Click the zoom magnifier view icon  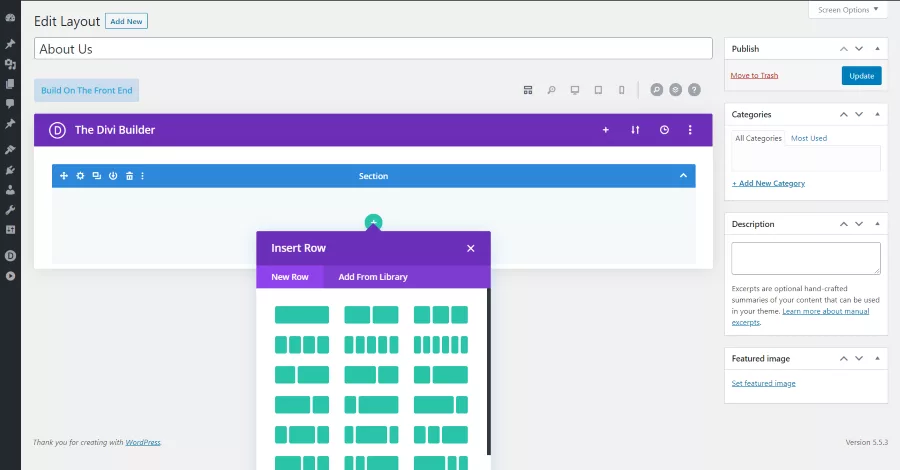(x=552, y=90)
